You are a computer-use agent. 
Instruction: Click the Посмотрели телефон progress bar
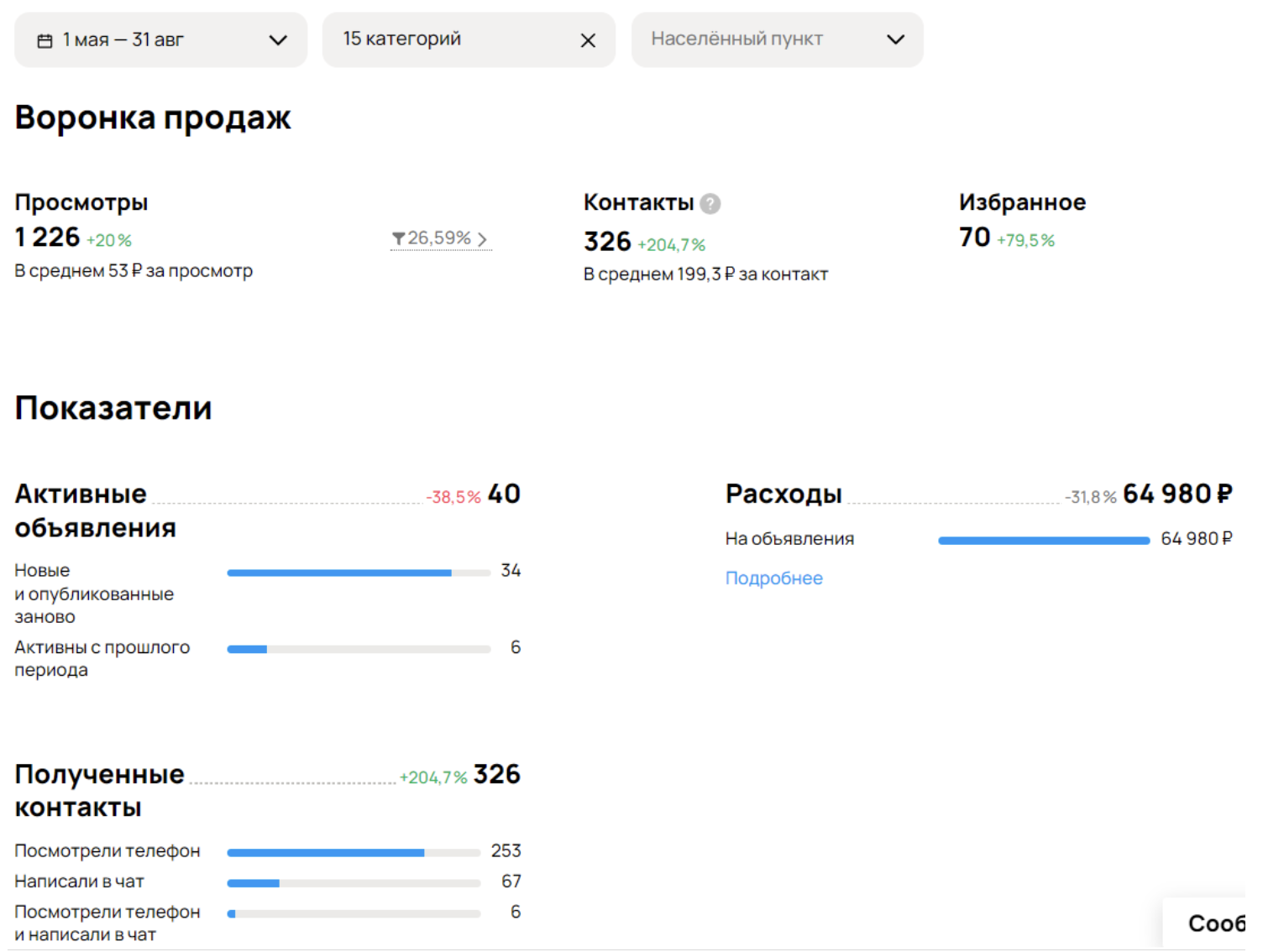[354, 852]
